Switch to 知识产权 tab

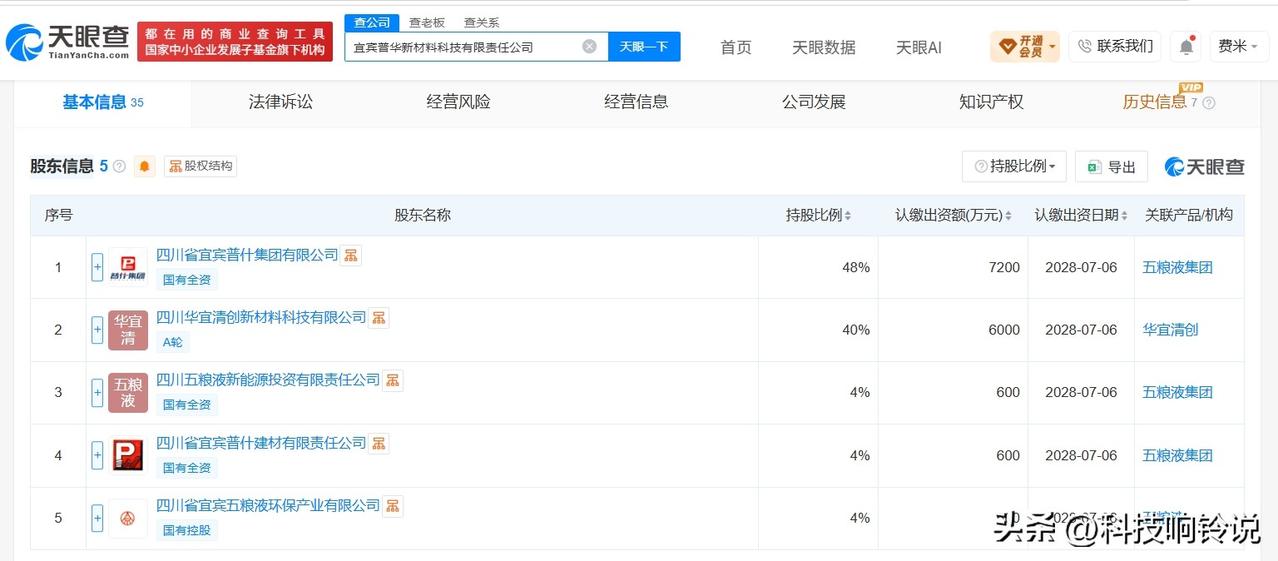click(991, 102)
